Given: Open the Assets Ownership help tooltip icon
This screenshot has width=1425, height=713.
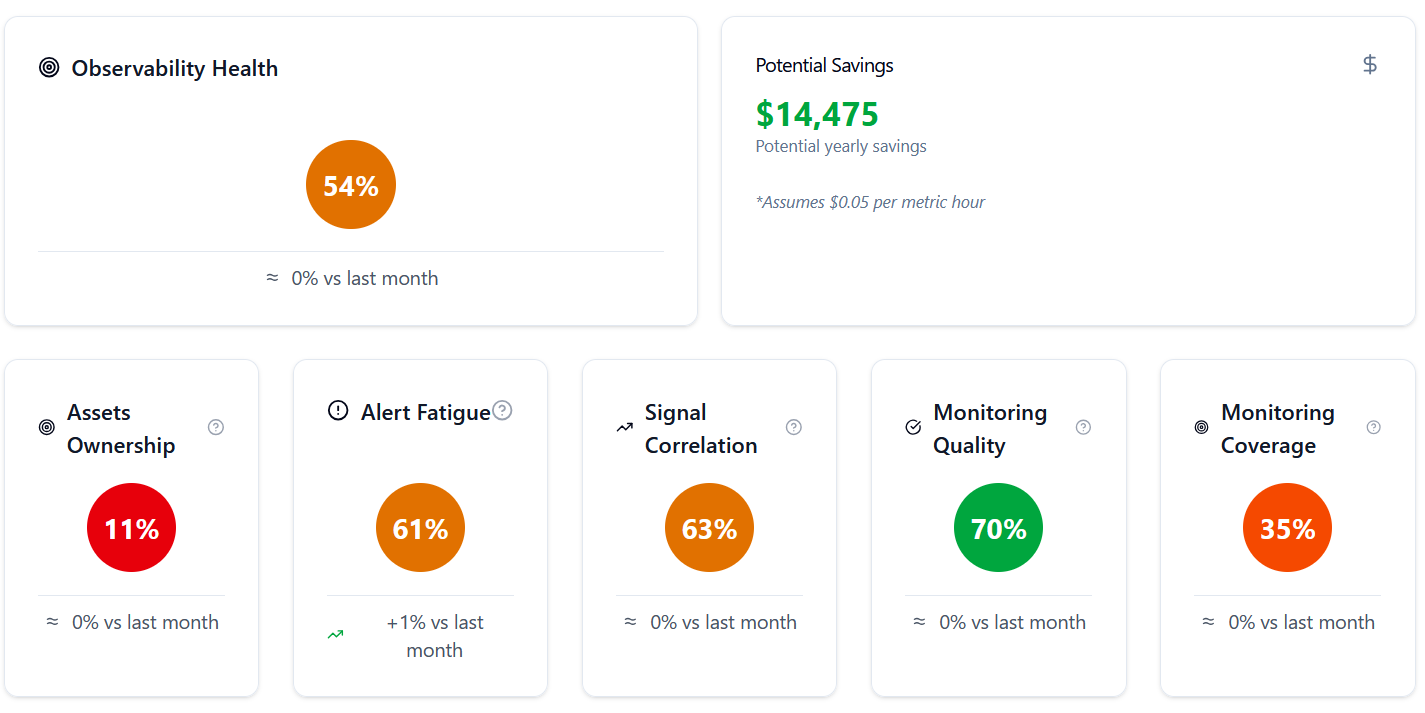Looking at the screenshot, I should coord(216,427).
